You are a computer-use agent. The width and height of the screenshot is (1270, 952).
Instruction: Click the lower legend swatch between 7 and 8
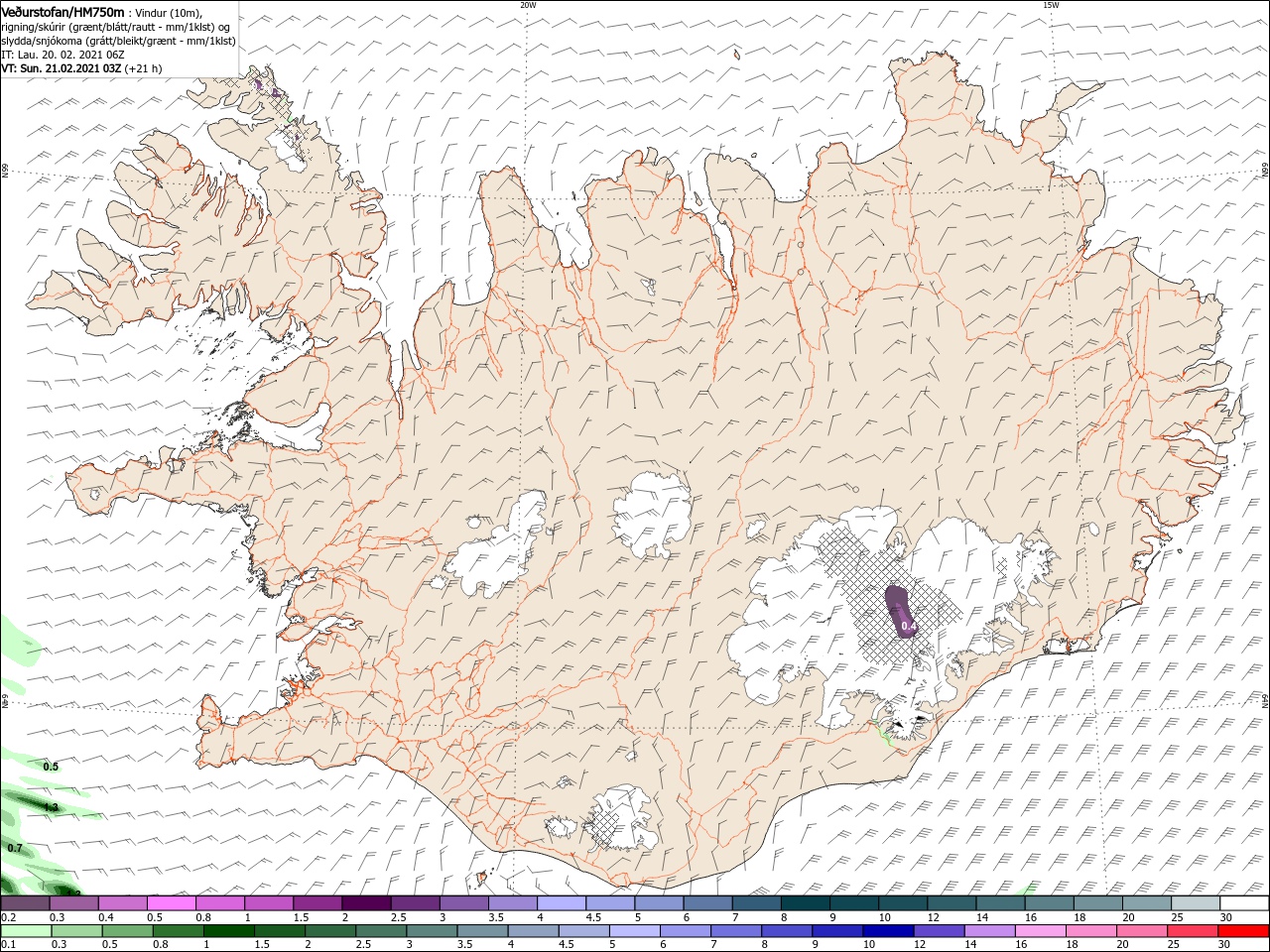click(735, 931)
